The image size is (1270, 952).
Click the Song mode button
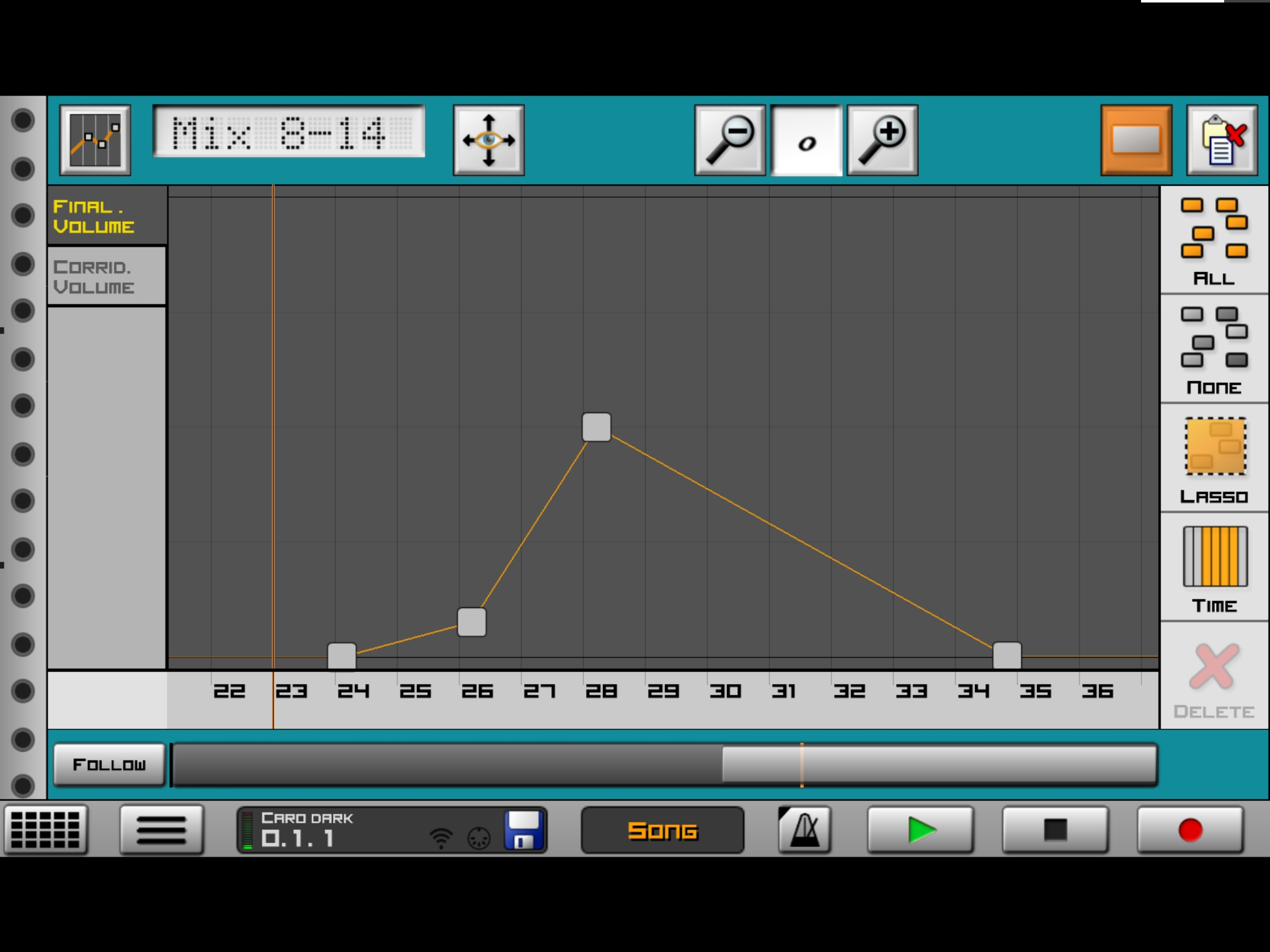coord(662,830)
